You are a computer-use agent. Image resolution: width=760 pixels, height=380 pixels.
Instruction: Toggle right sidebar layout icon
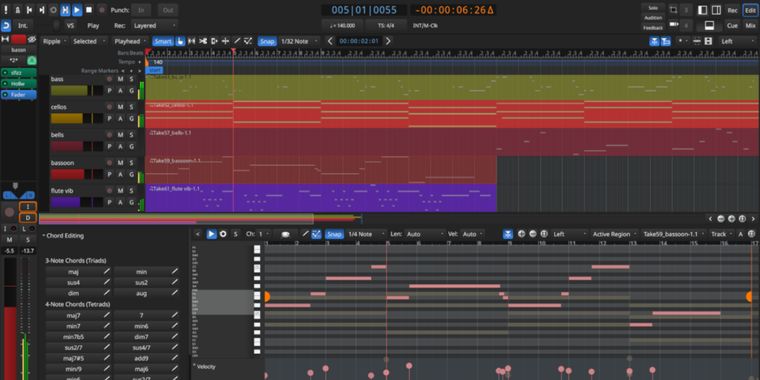click(x=716, y=10)
